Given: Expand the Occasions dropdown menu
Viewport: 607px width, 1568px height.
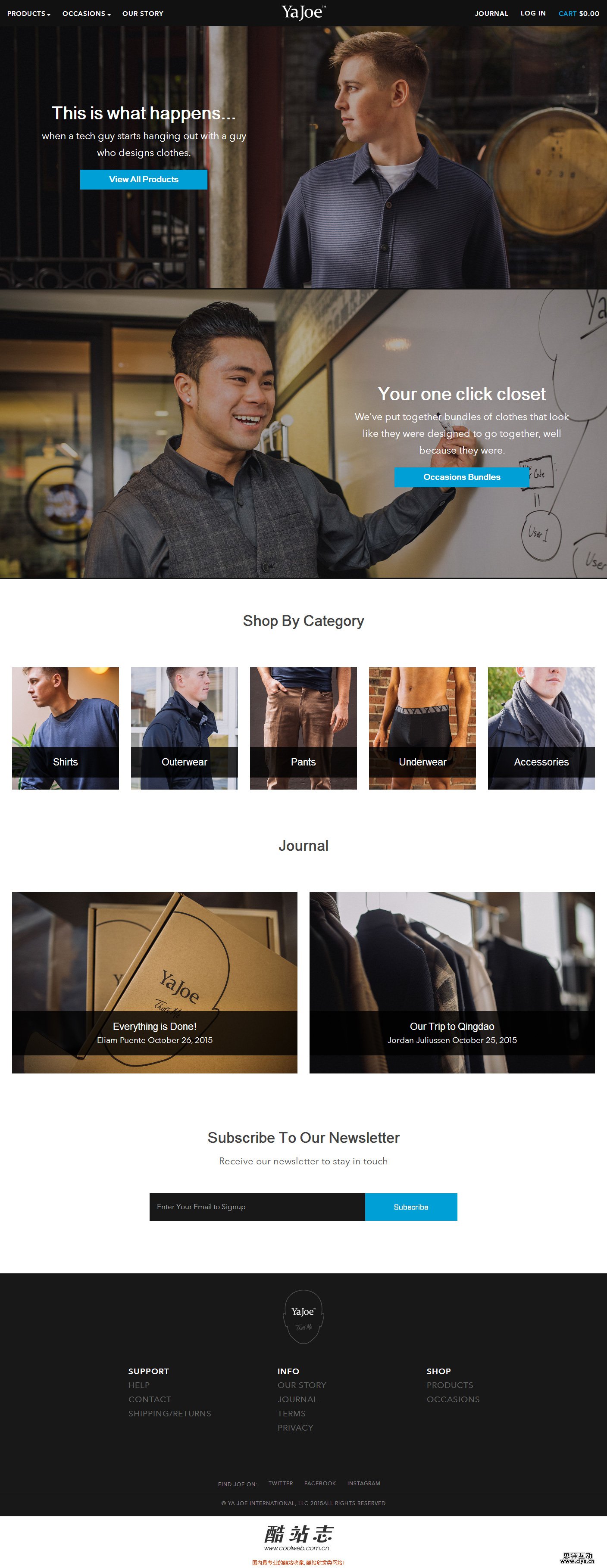Looking at the screenshot, I should coord(87,13).
